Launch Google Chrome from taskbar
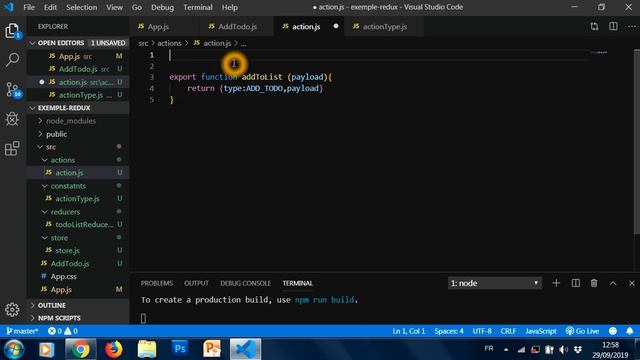 (x=80, y=349)
